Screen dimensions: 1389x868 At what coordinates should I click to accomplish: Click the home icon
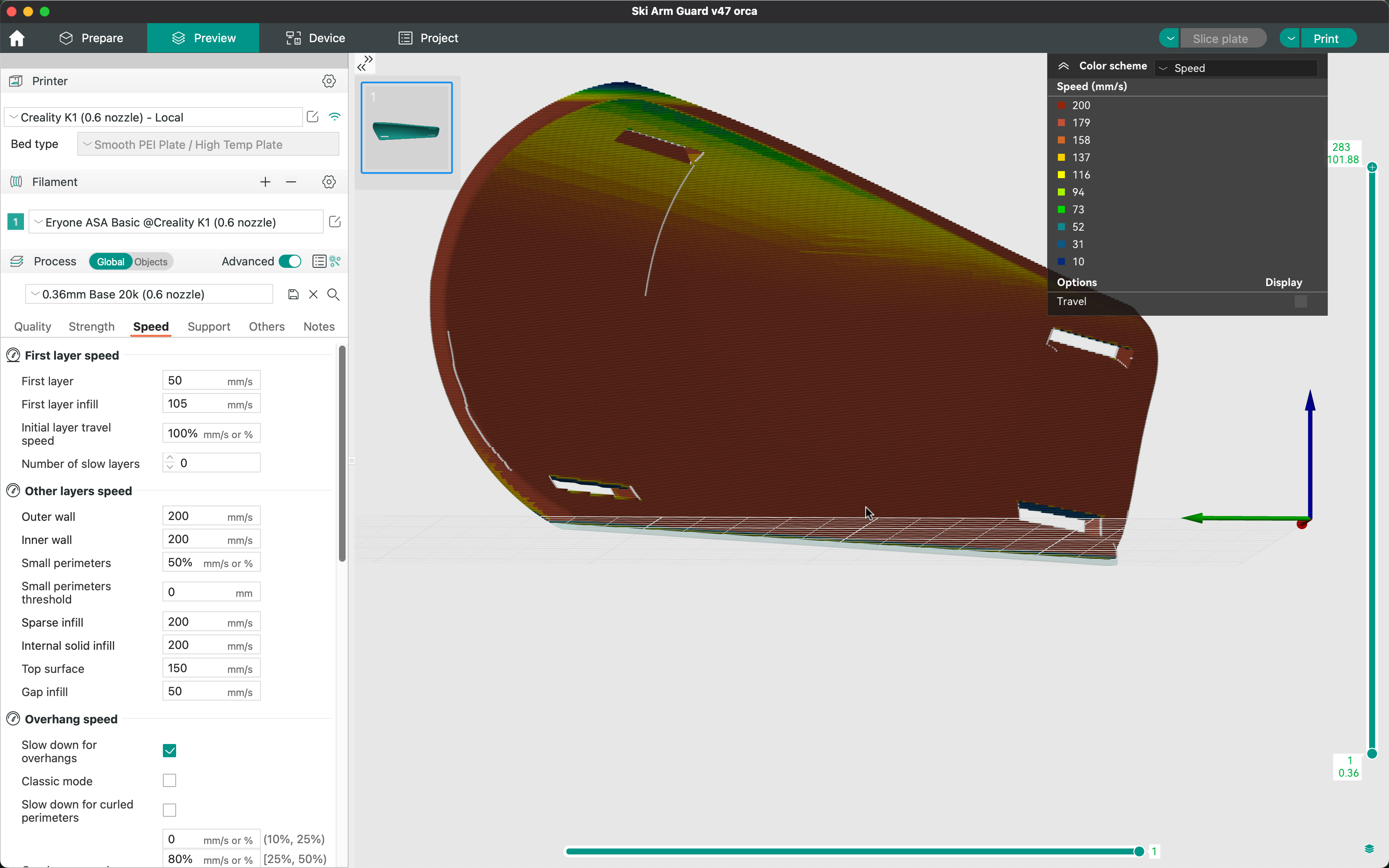click(17, 38)
